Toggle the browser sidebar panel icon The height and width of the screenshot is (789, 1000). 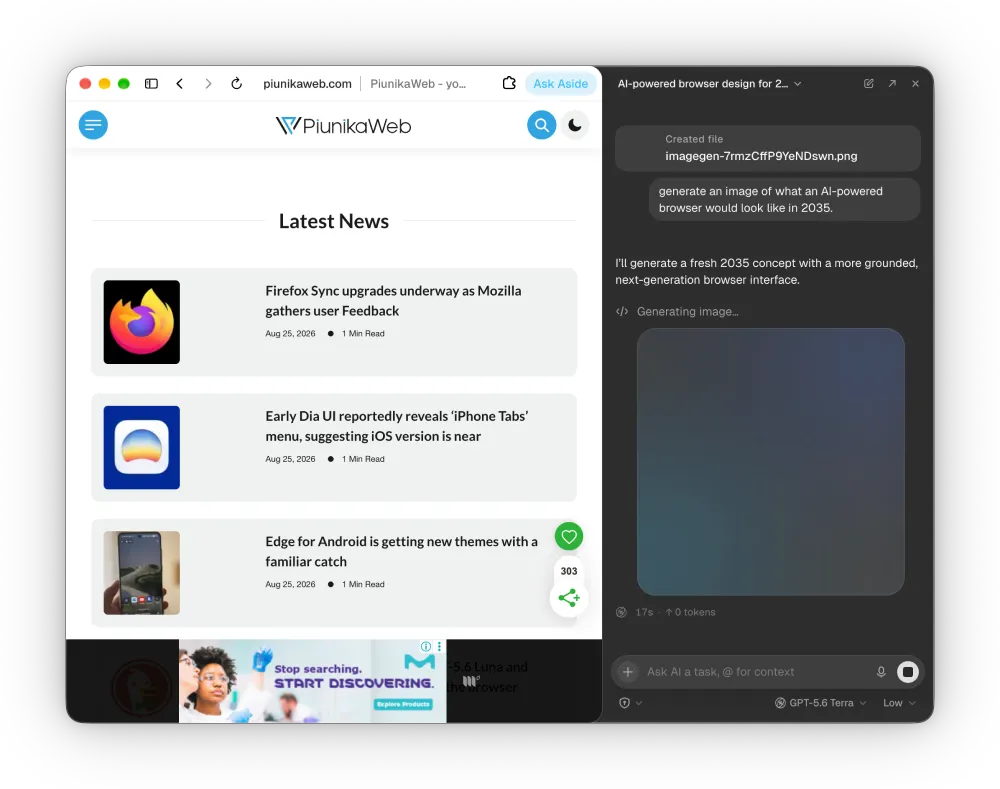tap(151, 84)
